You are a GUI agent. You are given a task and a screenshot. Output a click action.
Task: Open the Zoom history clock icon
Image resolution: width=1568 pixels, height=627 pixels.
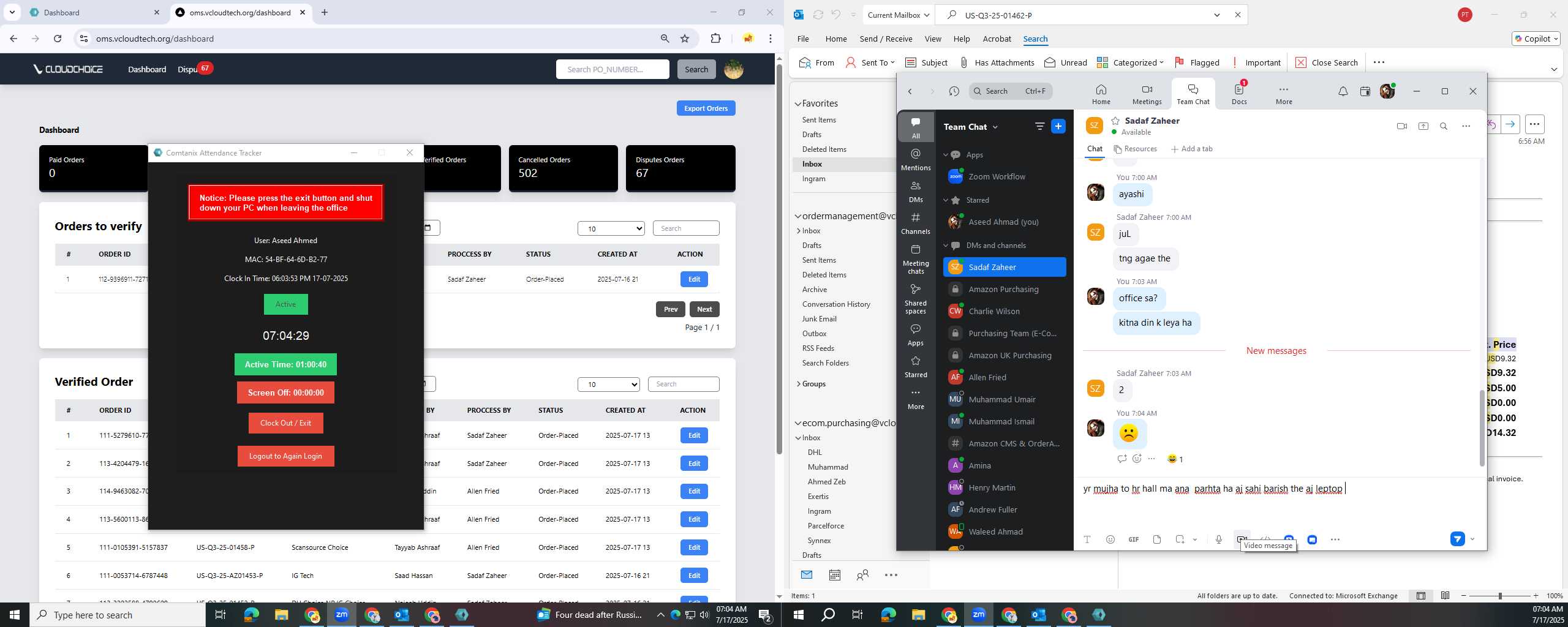(x=954, y=91)
